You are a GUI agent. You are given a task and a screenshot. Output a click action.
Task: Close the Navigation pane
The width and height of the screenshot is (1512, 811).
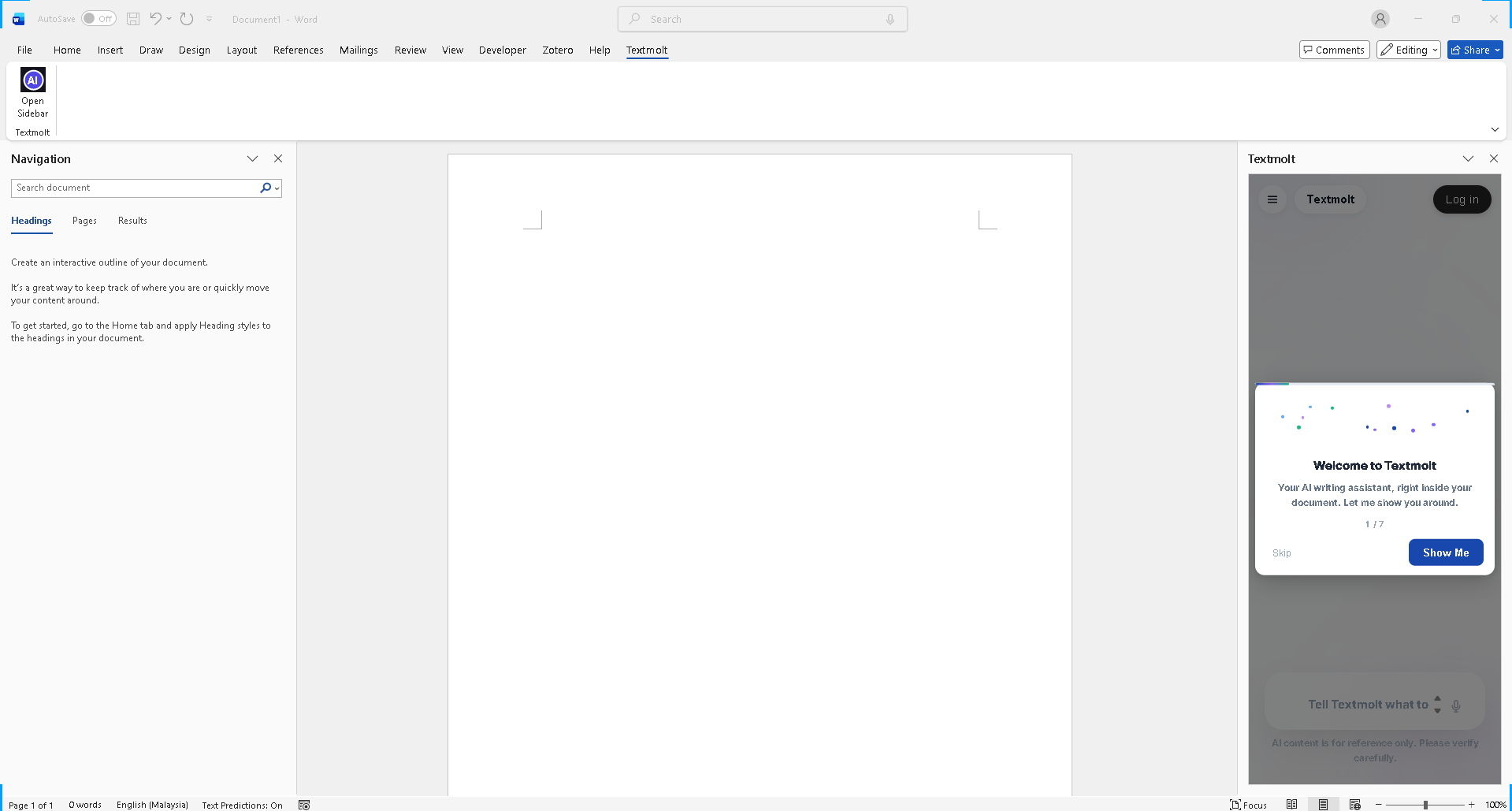tap(278, 158)
